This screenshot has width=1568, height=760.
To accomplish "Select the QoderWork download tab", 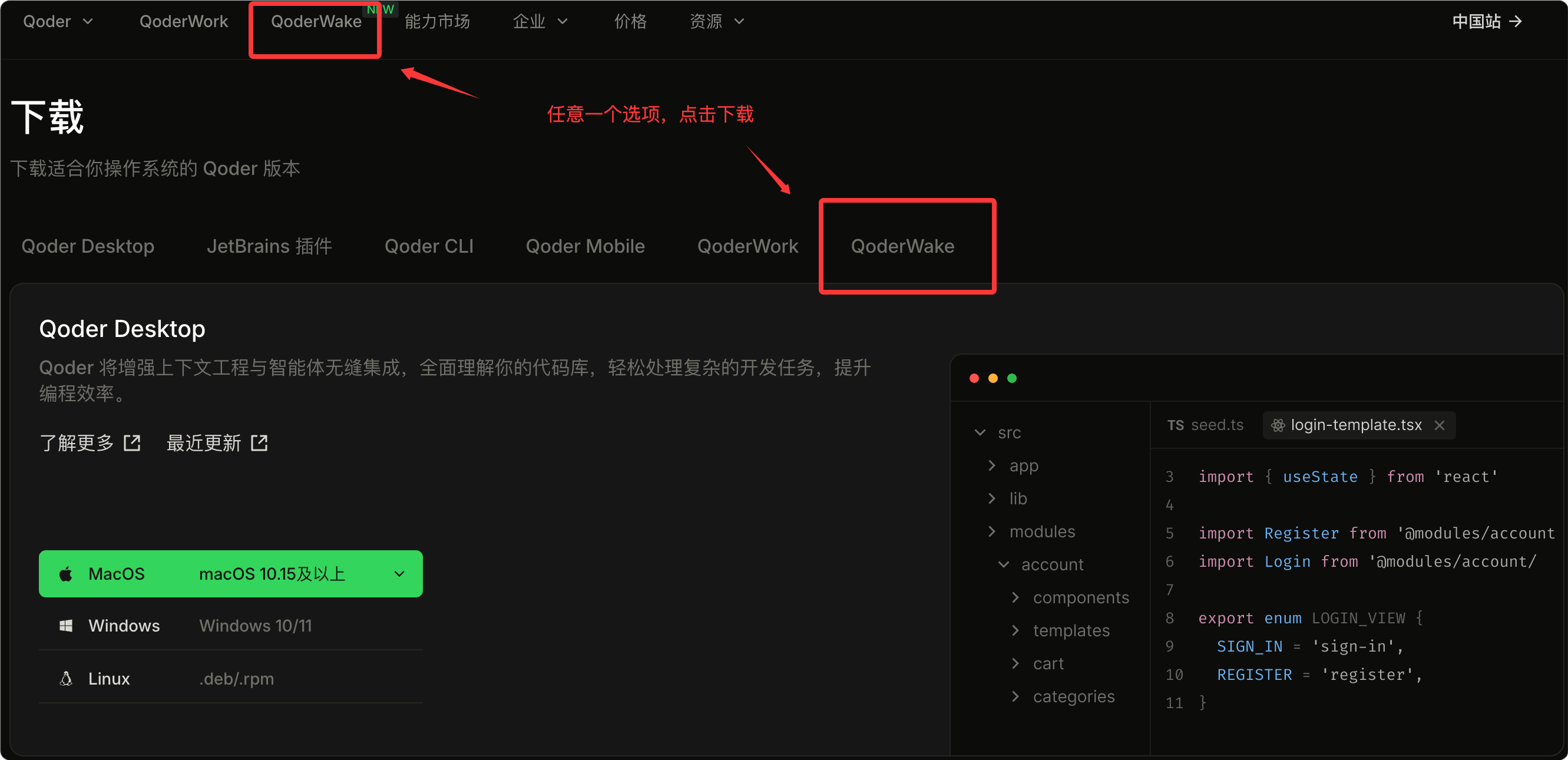I will [x=747, y=246].
